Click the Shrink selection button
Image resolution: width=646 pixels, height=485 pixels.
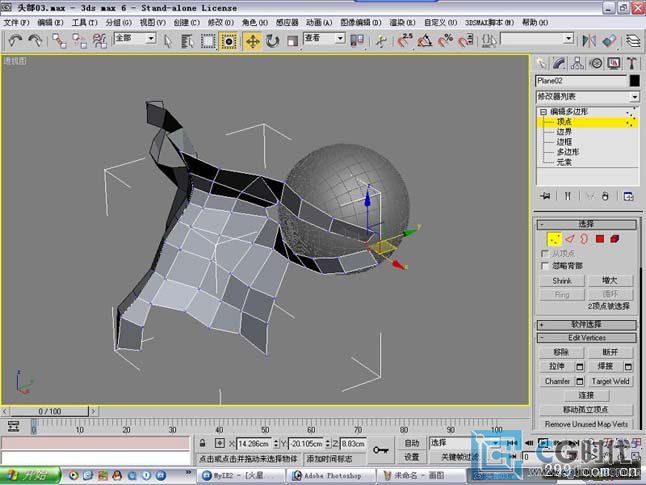click(x=562, y=281)
